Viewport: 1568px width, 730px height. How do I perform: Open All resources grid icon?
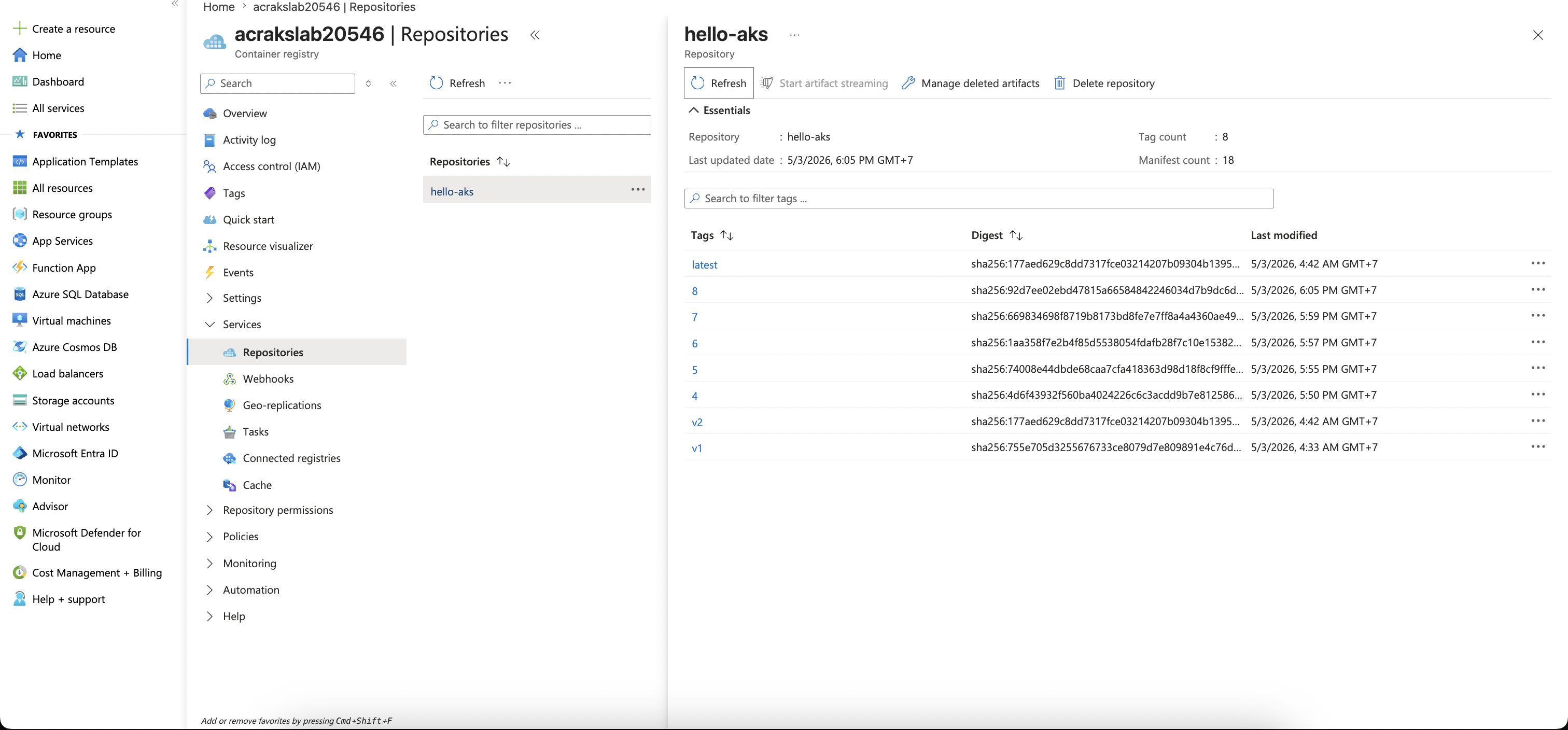[20, 188]
